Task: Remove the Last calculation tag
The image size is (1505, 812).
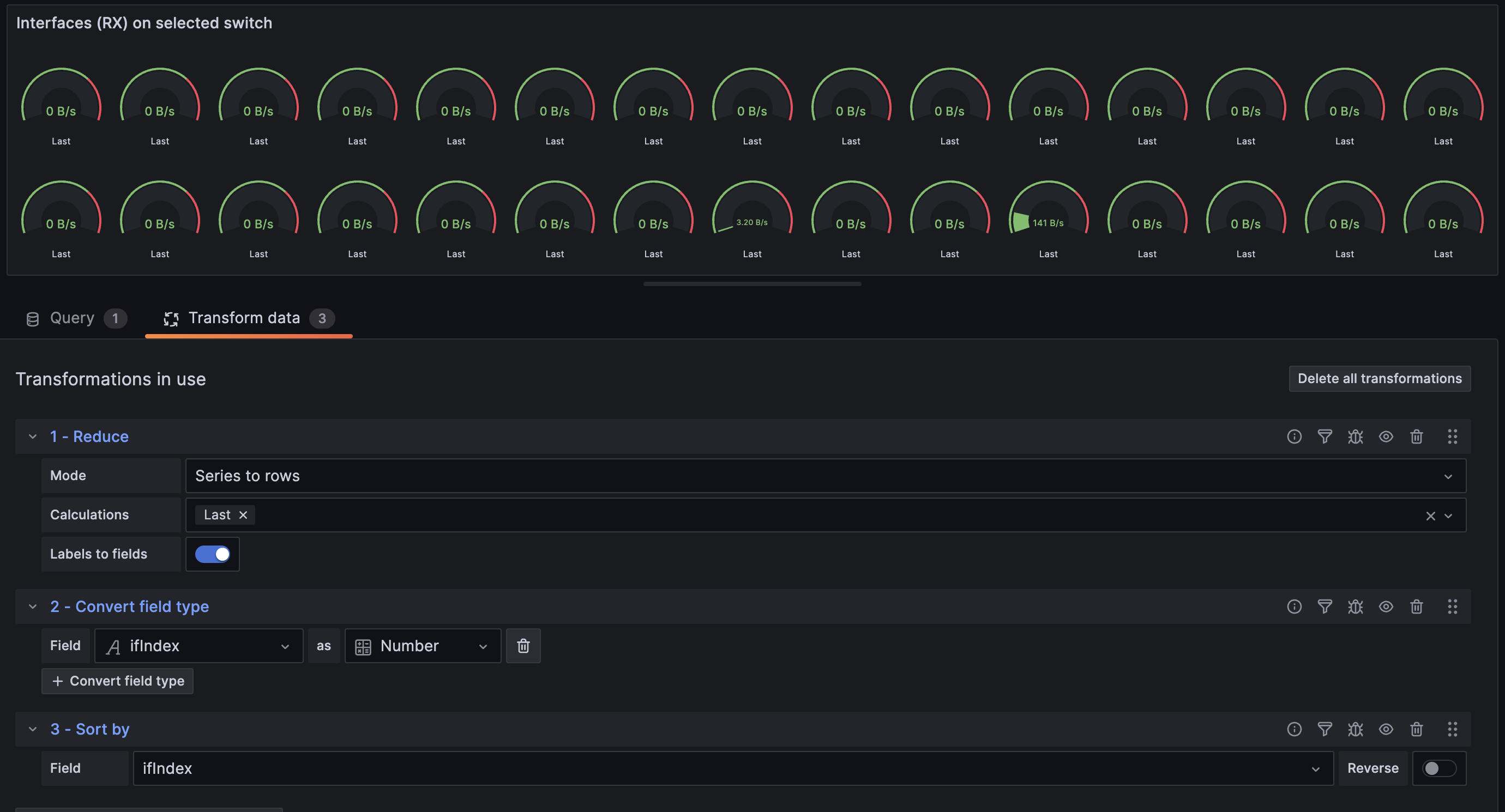Action: 243,515
